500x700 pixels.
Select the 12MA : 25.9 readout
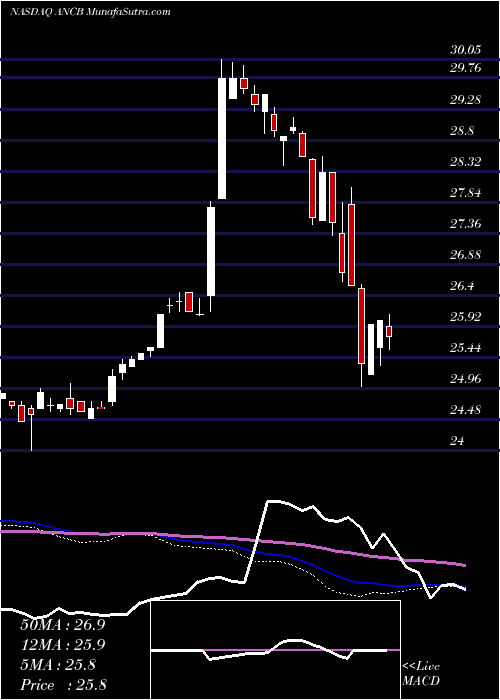coord(63,645)
